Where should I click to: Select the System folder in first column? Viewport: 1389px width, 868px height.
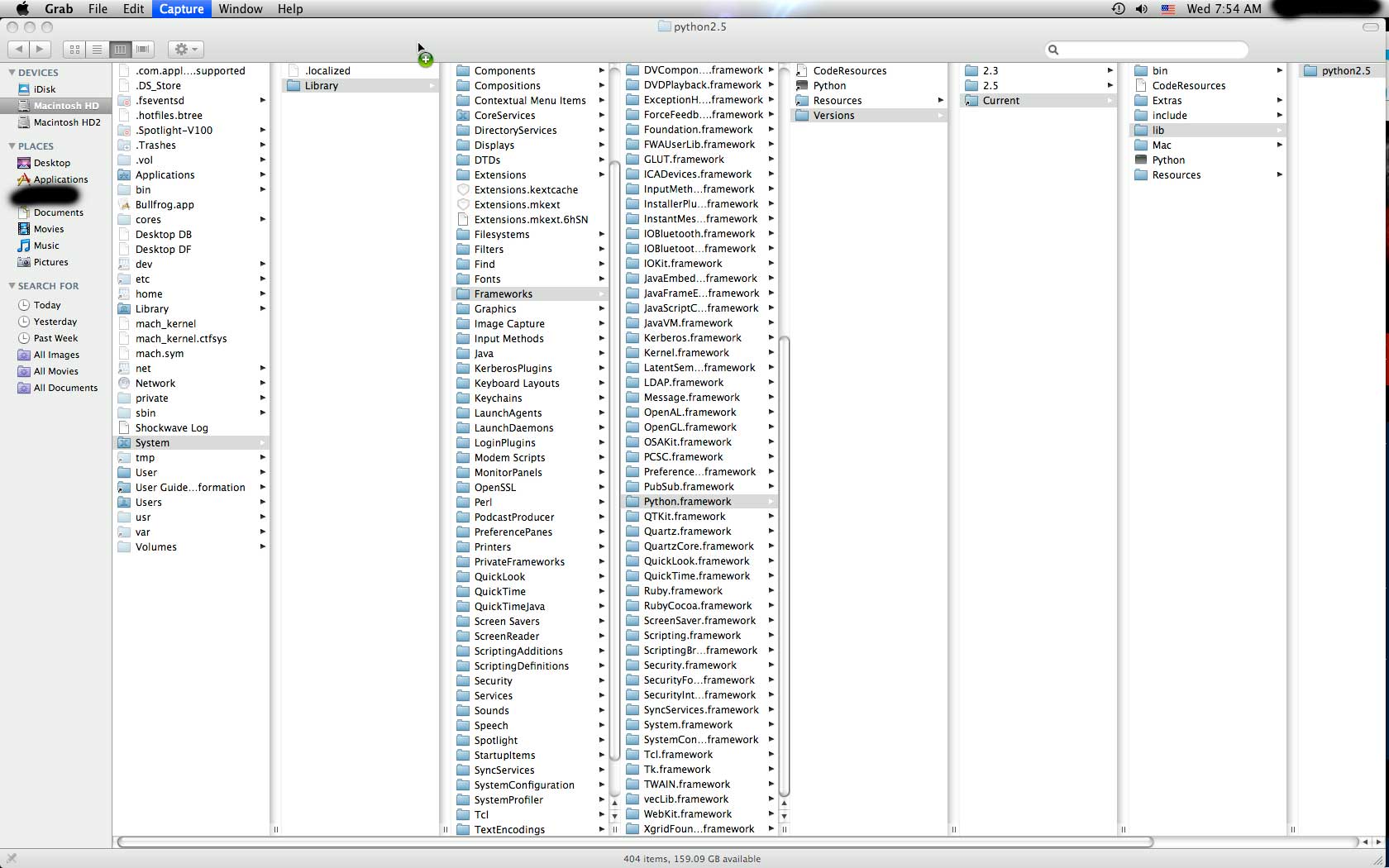pyautogui.click(x=191, y=443)
